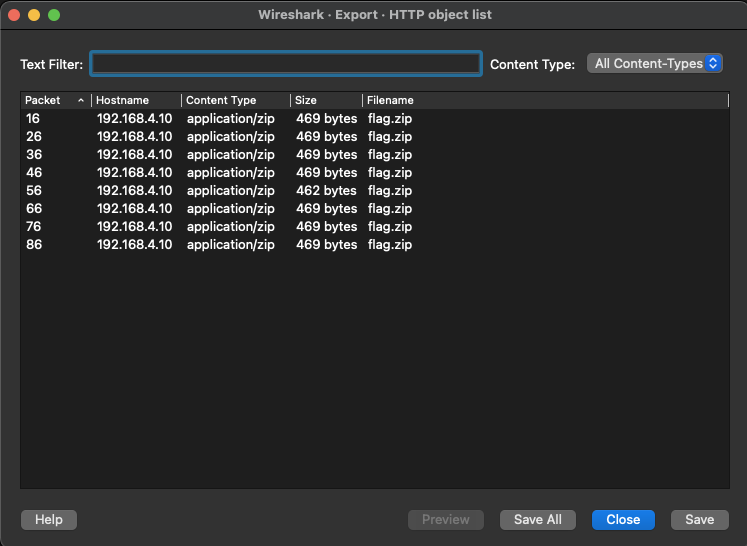The height and width of the screenshot is (546, 747).
Task: Select the row for packet 46
Action: click(x=374, y=172)
